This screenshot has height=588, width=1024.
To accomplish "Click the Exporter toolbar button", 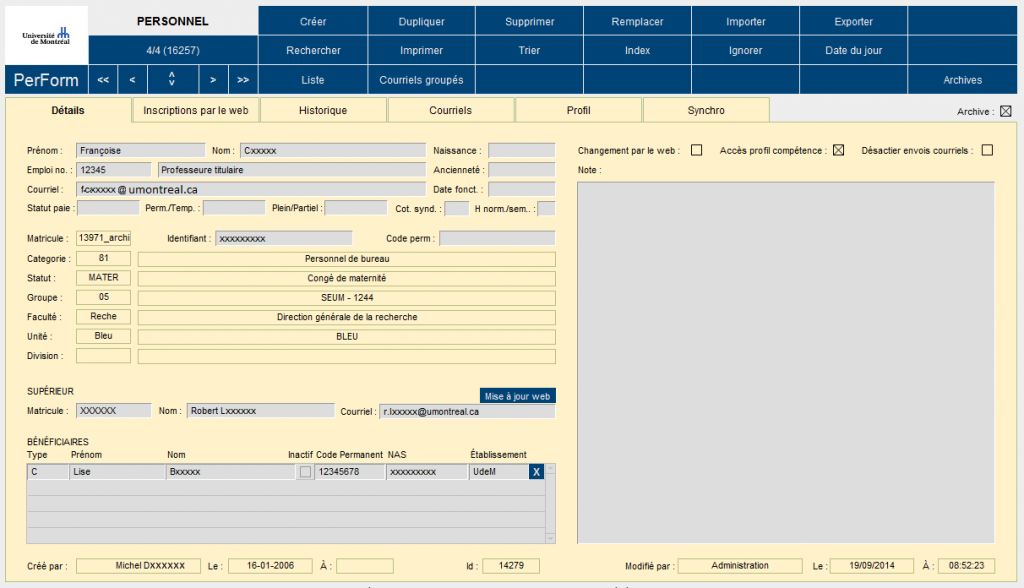I will (853, 21).
